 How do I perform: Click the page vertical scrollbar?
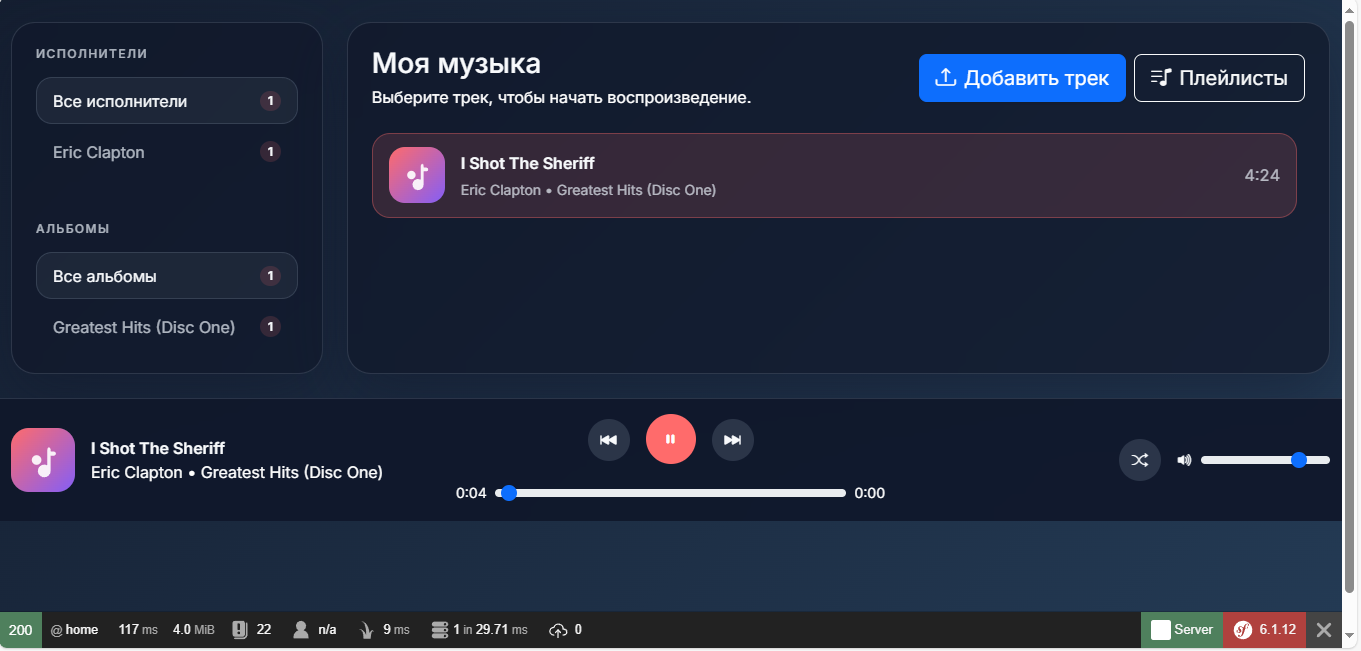click(x=1351, y=305)
